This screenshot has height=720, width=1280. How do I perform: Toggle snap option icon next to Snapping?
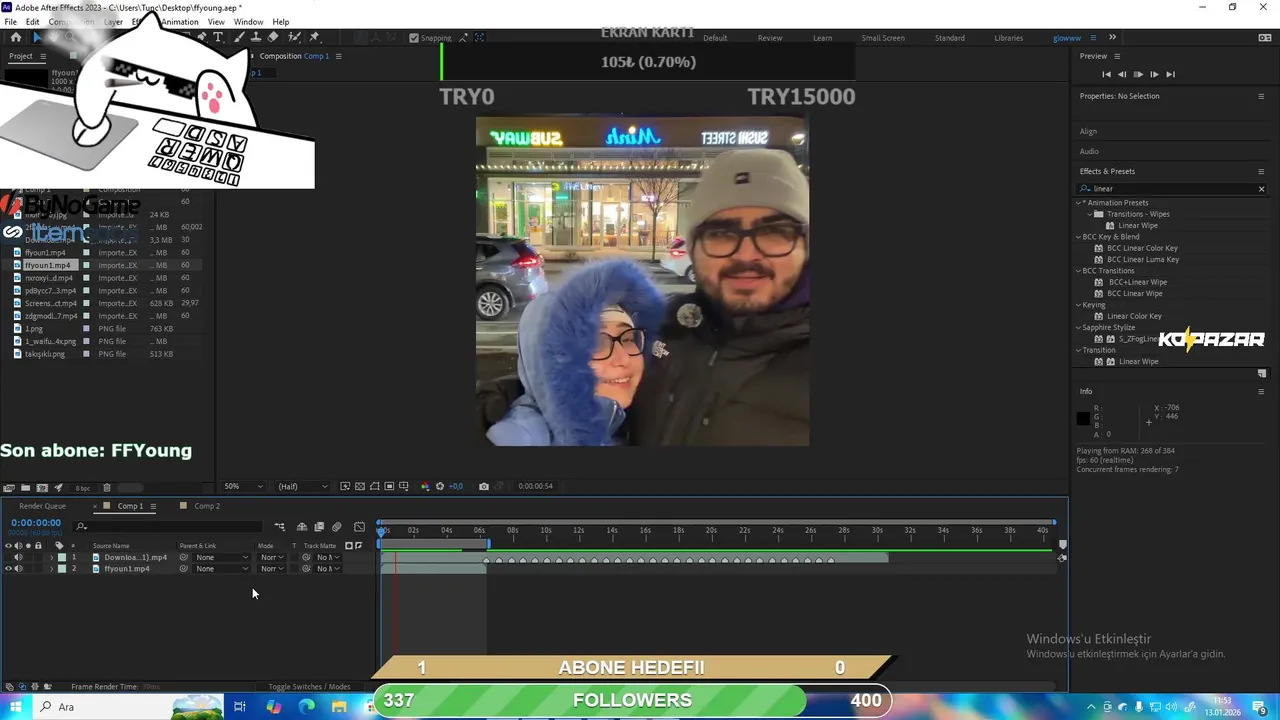pyautogui.click(x=463, y=38)
